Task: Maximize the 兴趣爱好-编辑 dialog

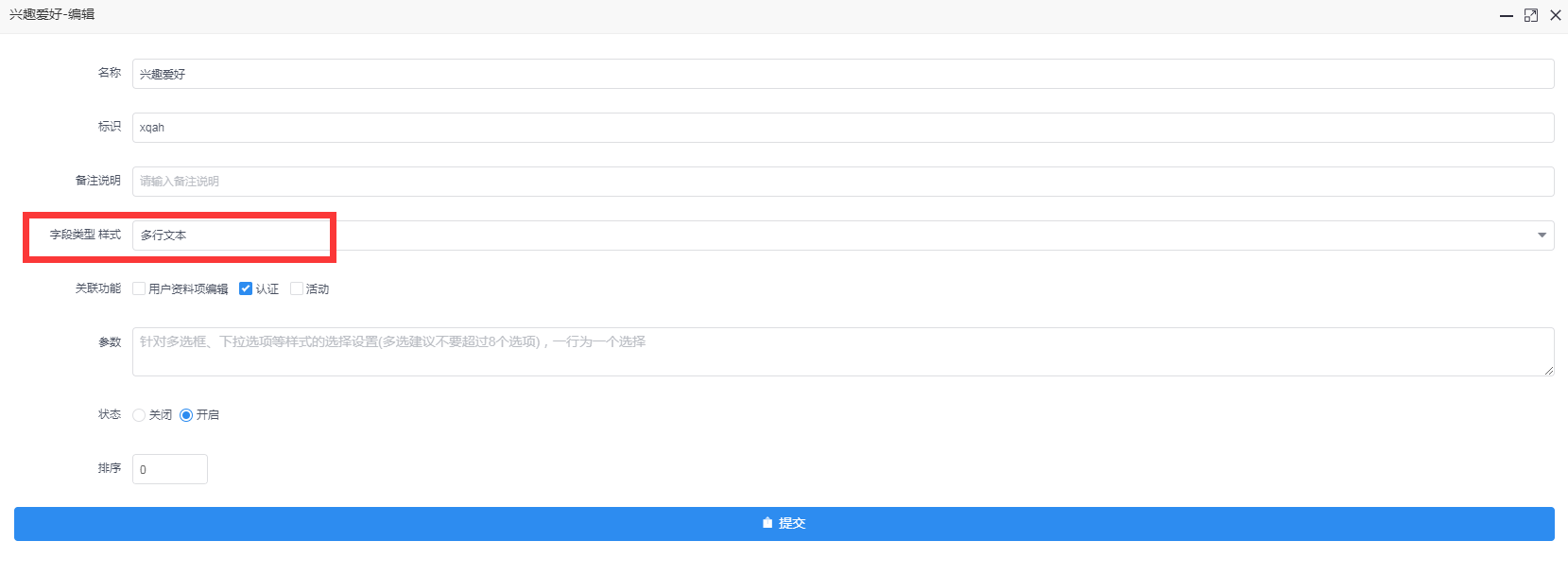Action: click(x=1531, y=15)
